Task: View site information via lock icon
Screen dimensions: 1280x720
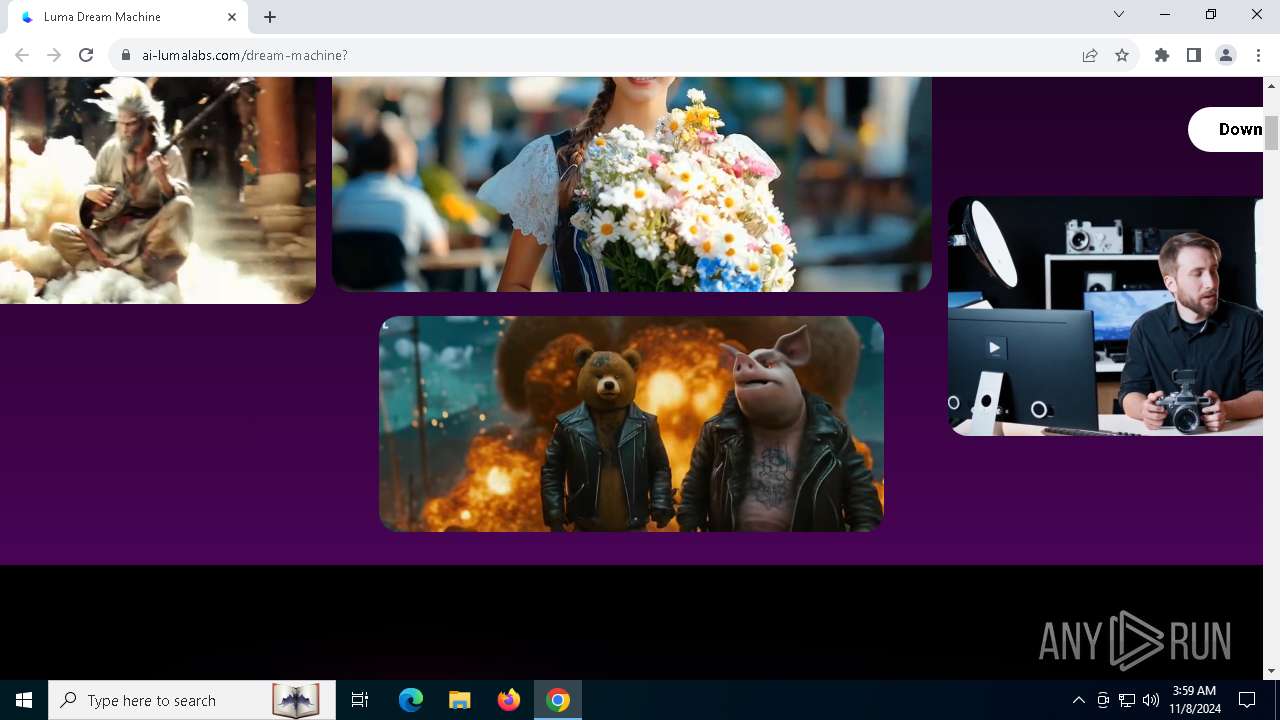Action: click(x=126, y=55)
